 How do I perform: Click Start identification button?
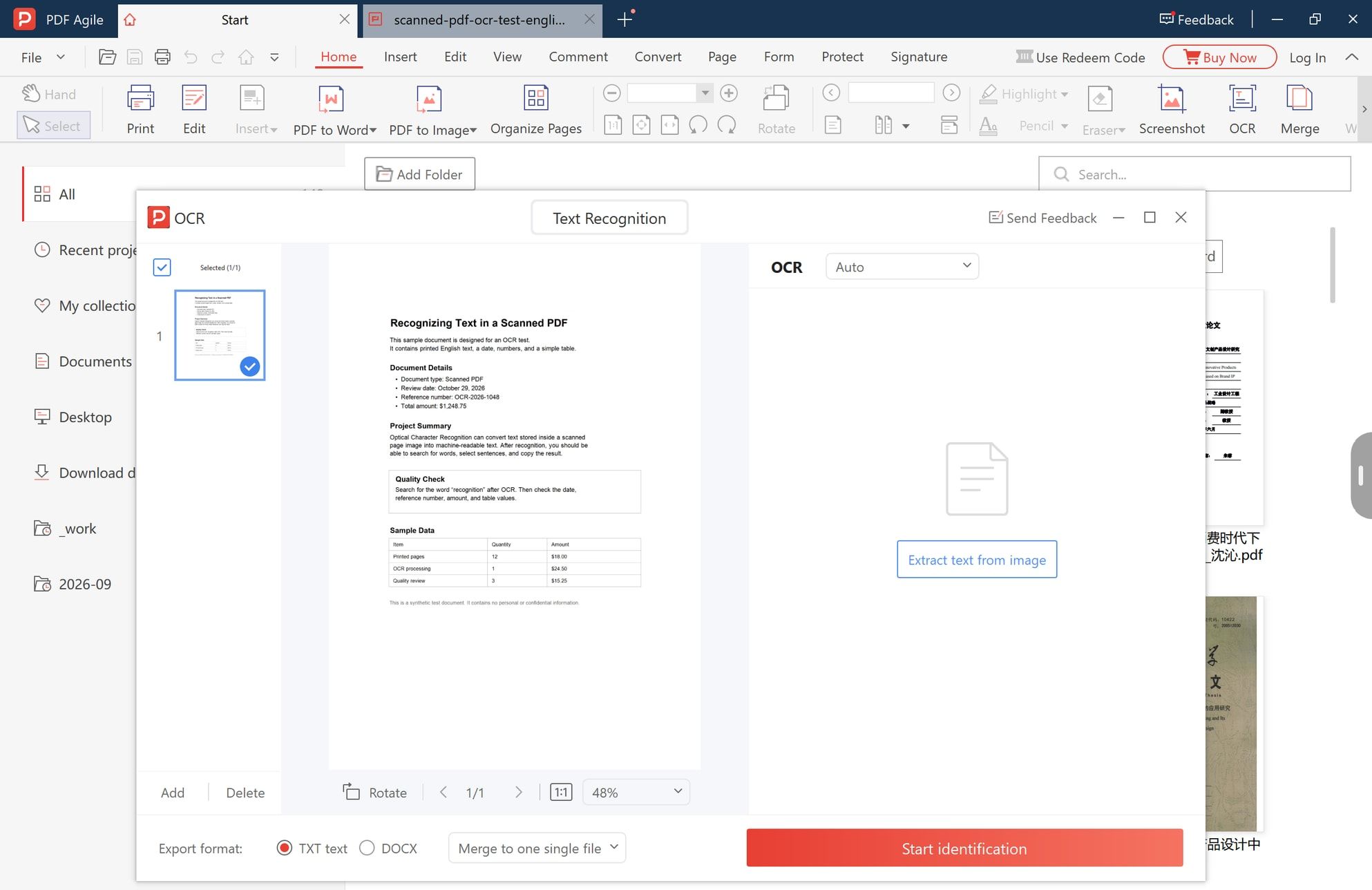[964, 848]
